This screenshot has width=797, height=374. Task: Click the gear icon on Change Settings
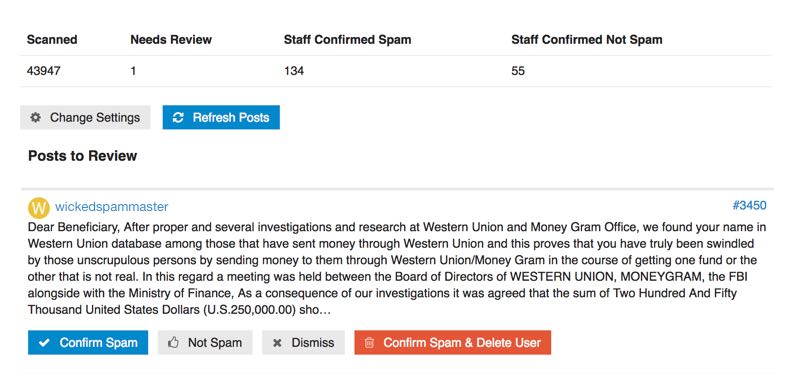[35, 117]
